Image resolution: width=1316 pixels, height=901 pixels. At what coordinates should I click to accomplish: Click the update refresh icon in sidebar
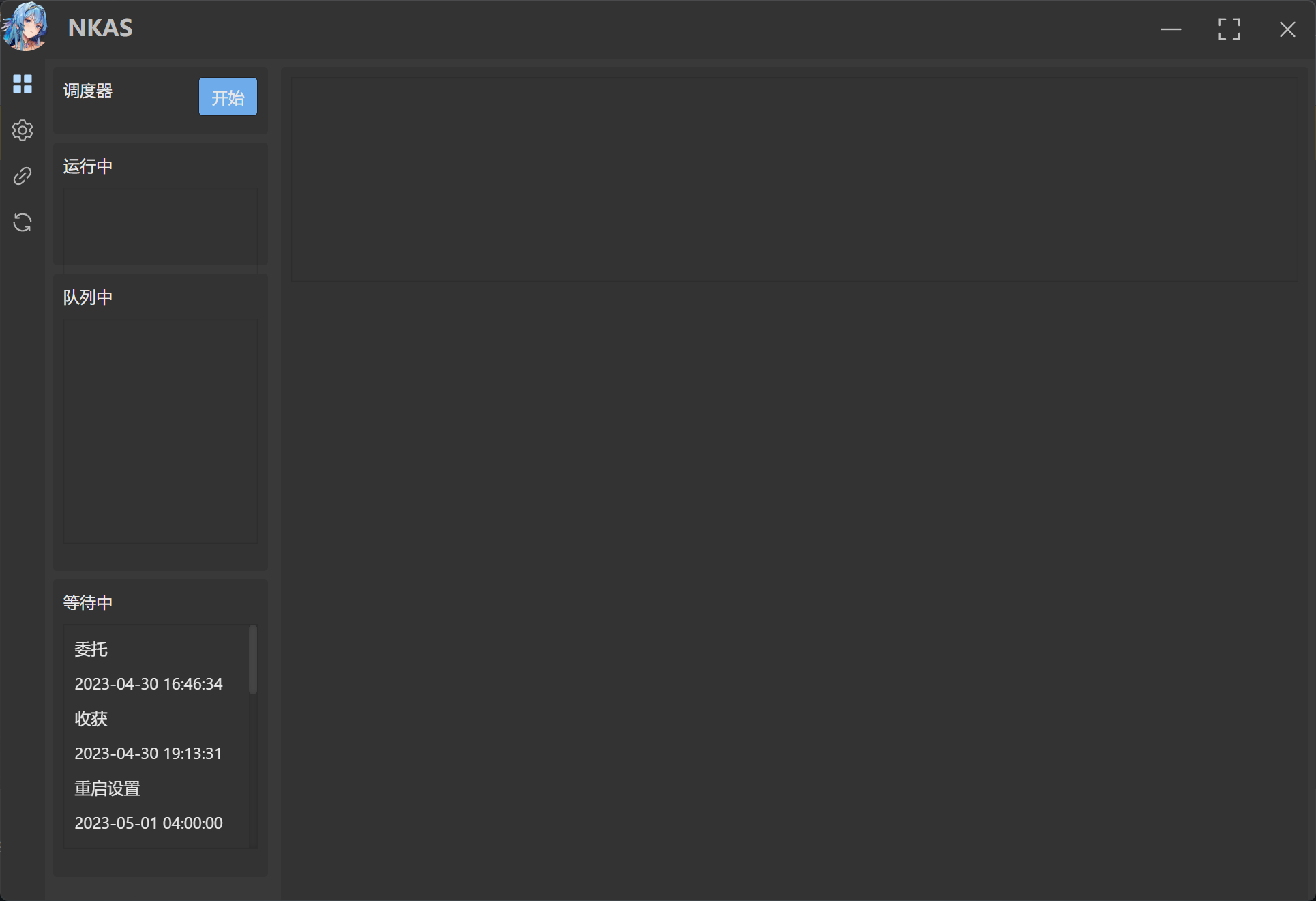23,222
